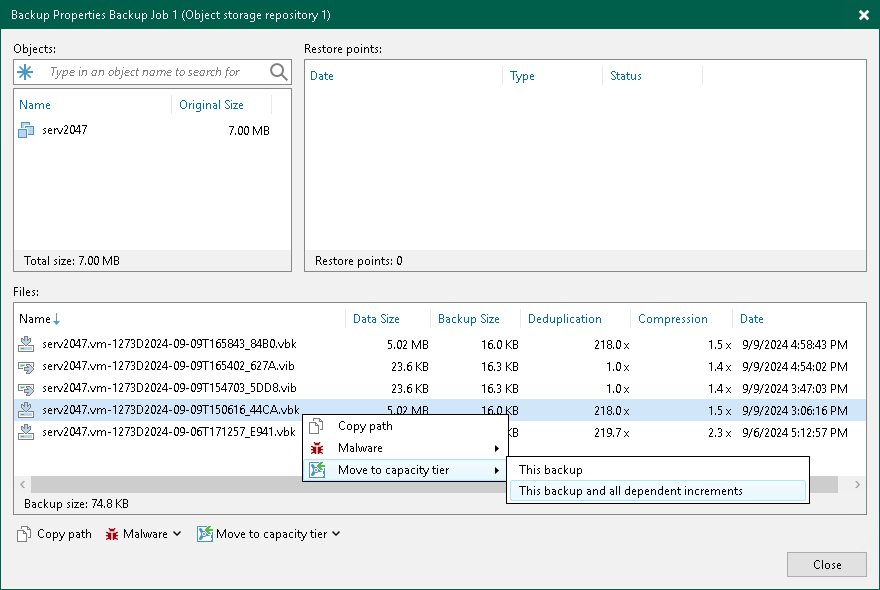Click the serv2047 computer icon in Objects list
Screen dimensions: 880x590
point(25,130)
